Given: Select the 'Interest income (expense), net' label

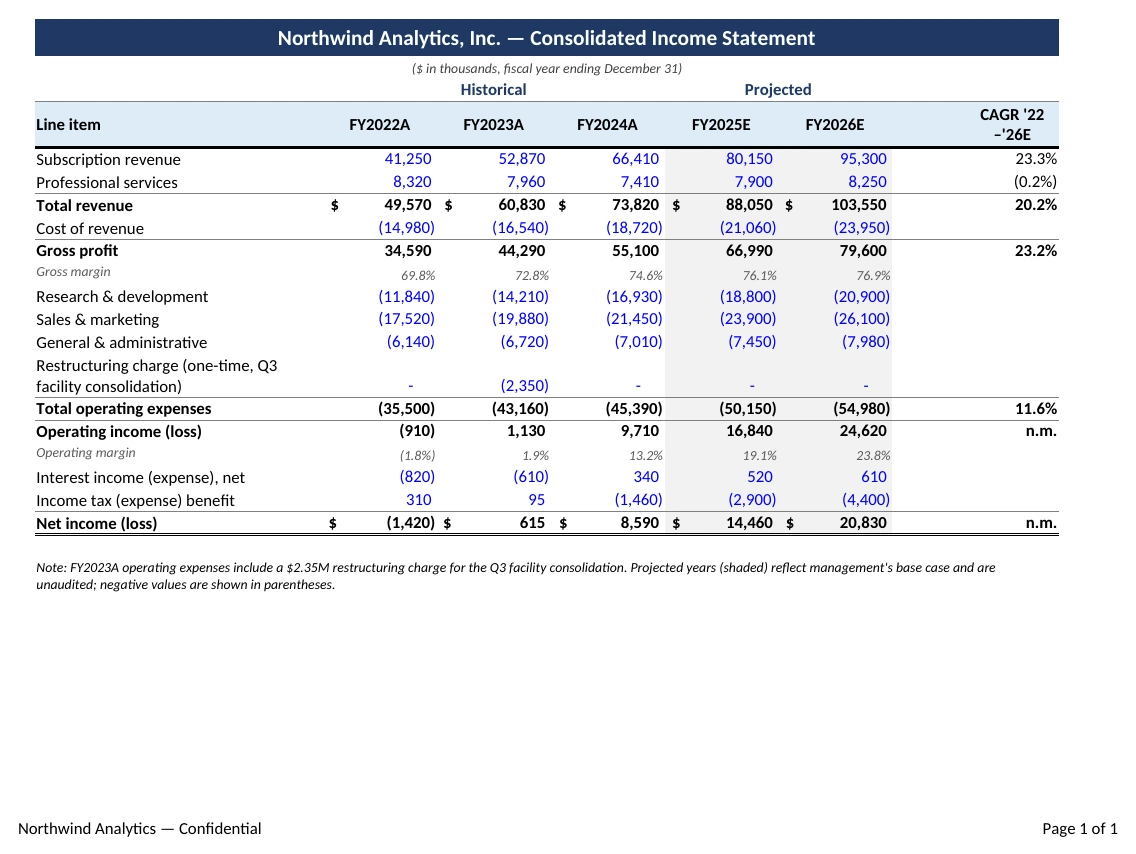Looking at the screenshot, I should click(140, 478).
